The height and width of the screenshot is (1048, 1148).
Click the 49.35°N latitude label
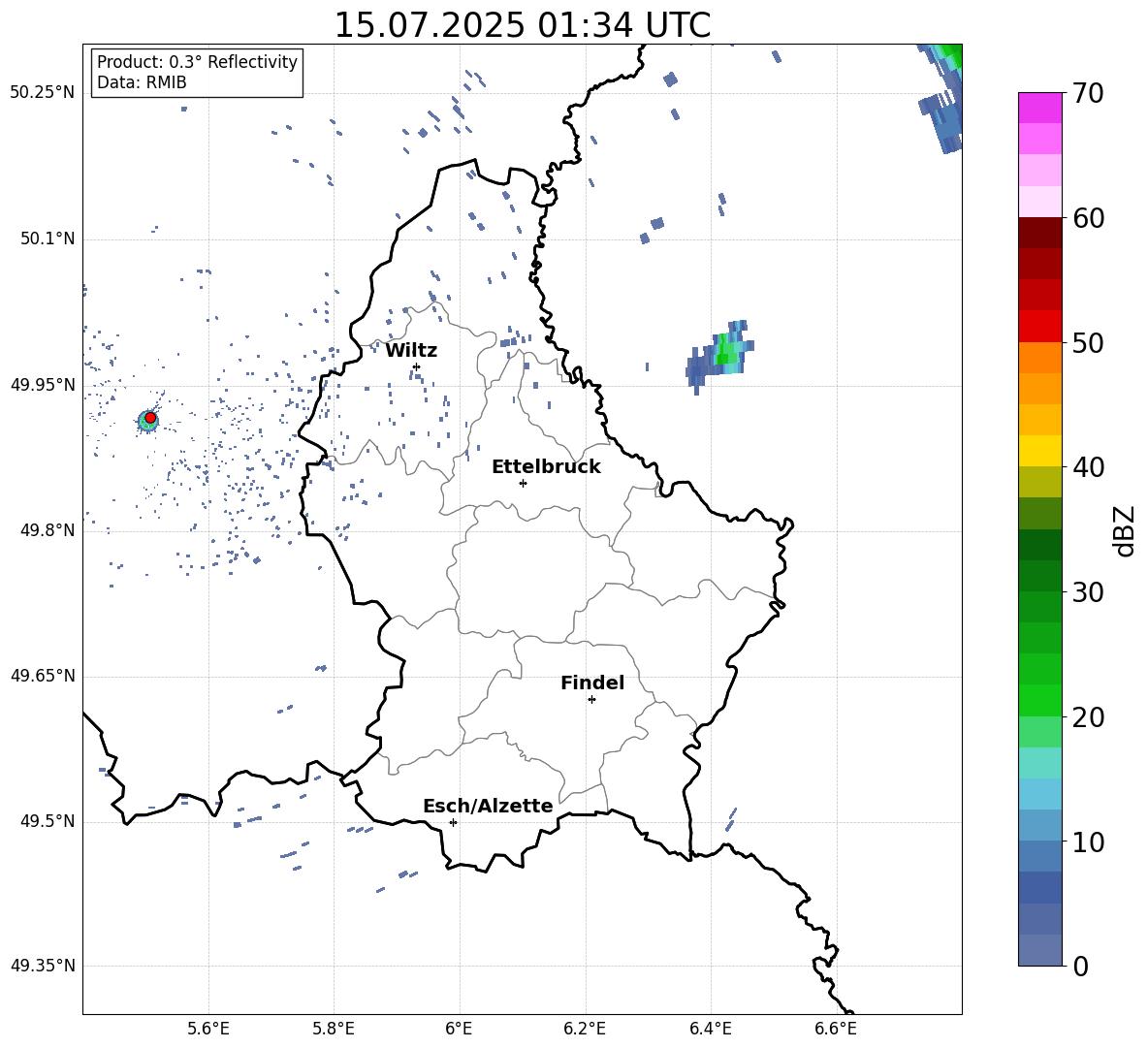43,966
